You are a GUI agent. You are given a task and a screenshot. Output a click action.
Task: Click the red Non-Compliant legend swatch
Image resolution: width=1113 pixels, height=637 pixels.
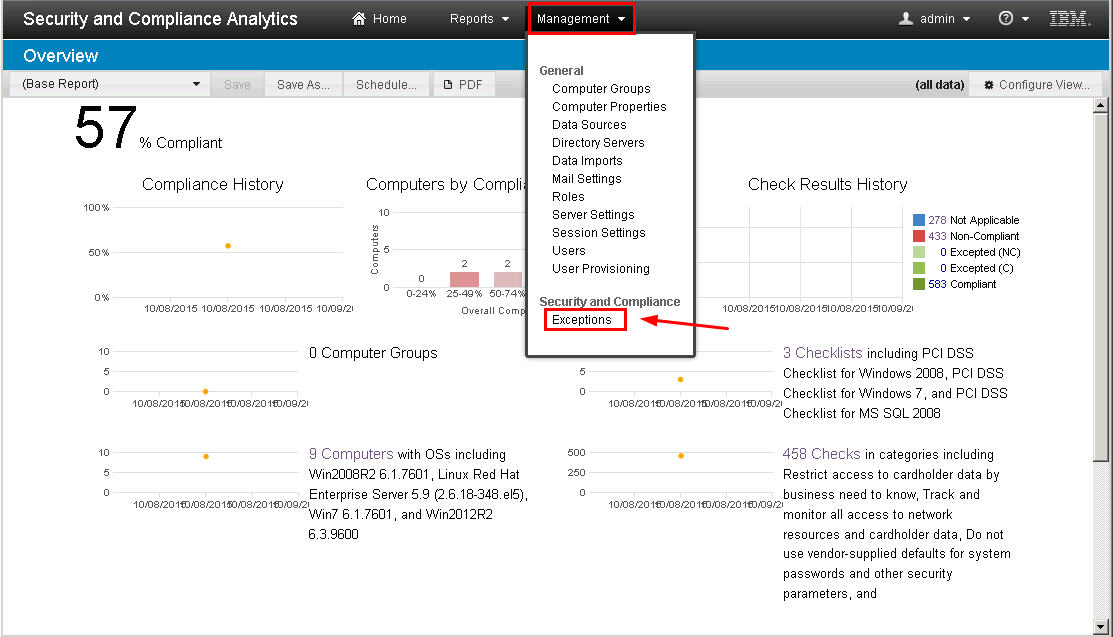click(919, 236)
